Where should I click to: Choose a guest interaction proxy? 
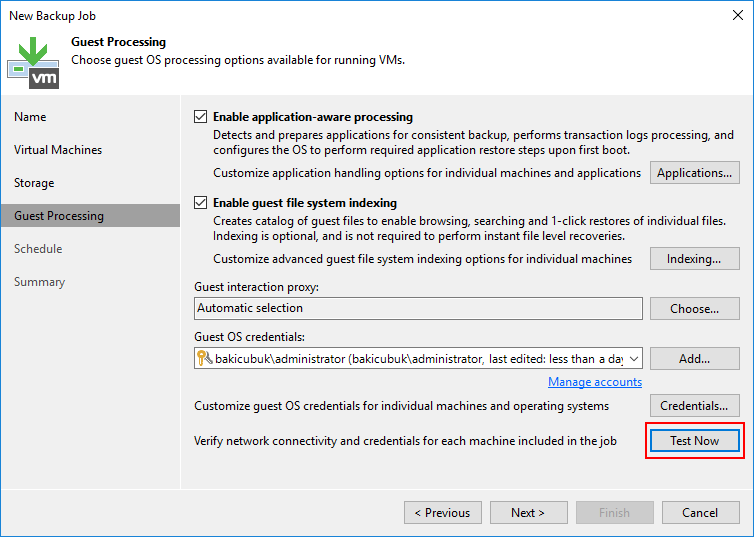coord(695,308)
